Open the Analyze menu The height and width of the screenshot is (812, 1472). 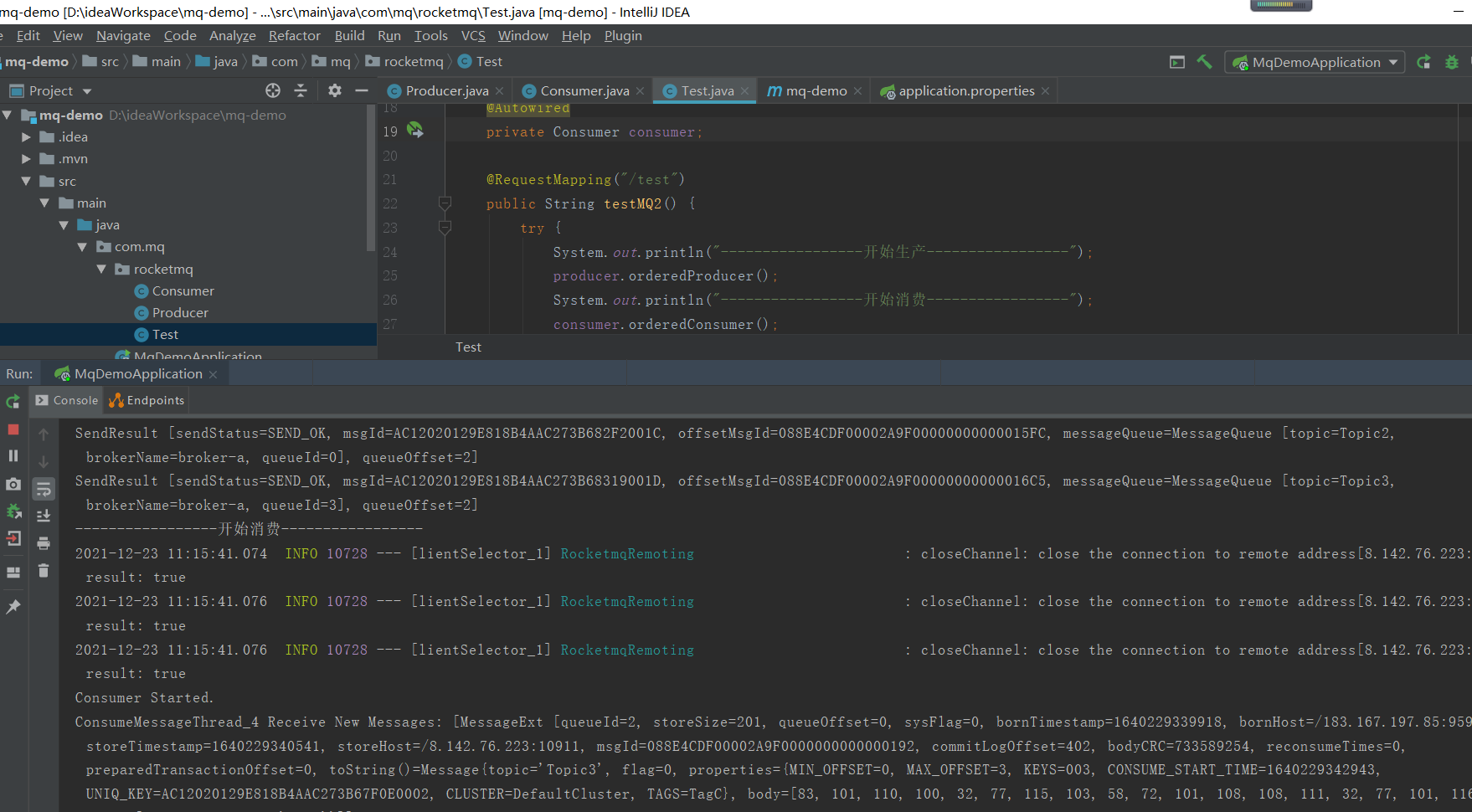232,35
